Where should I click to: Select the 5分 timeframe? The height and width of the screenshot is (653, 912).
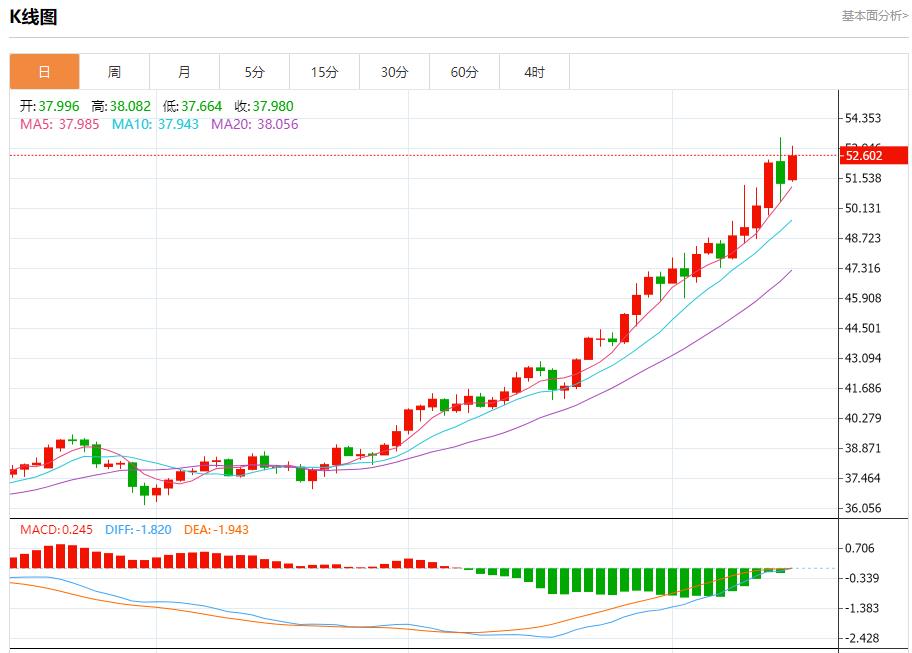coord(254,71)
